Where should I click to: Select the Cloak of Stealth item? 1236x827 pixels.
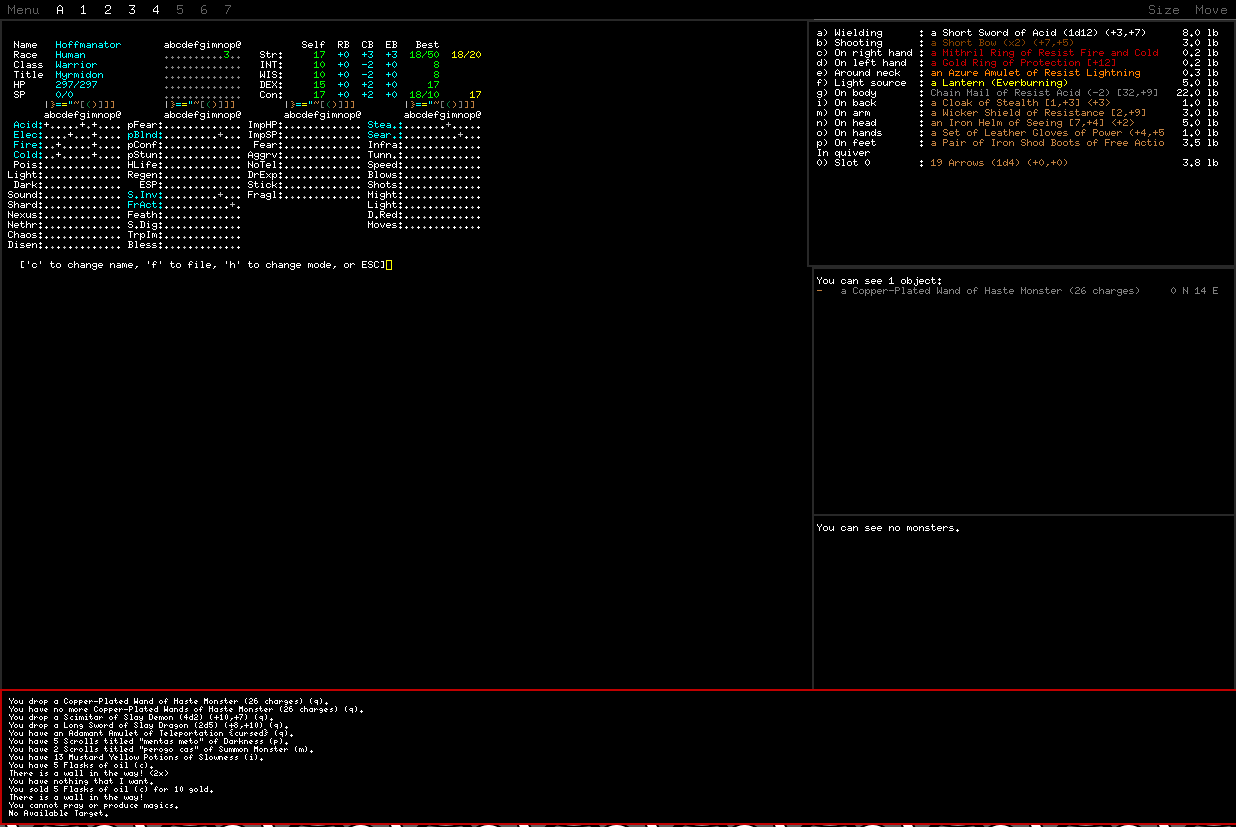click(x=1020, y=103)
